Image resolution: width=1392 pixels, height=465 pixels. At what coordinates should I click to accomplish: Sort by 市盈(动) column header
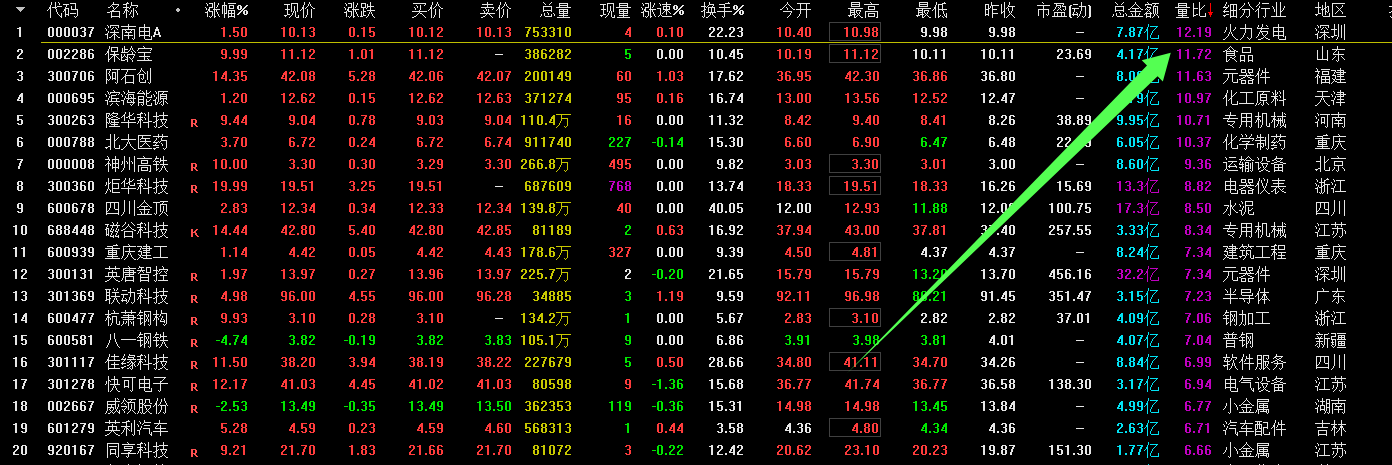point(1065,11)
